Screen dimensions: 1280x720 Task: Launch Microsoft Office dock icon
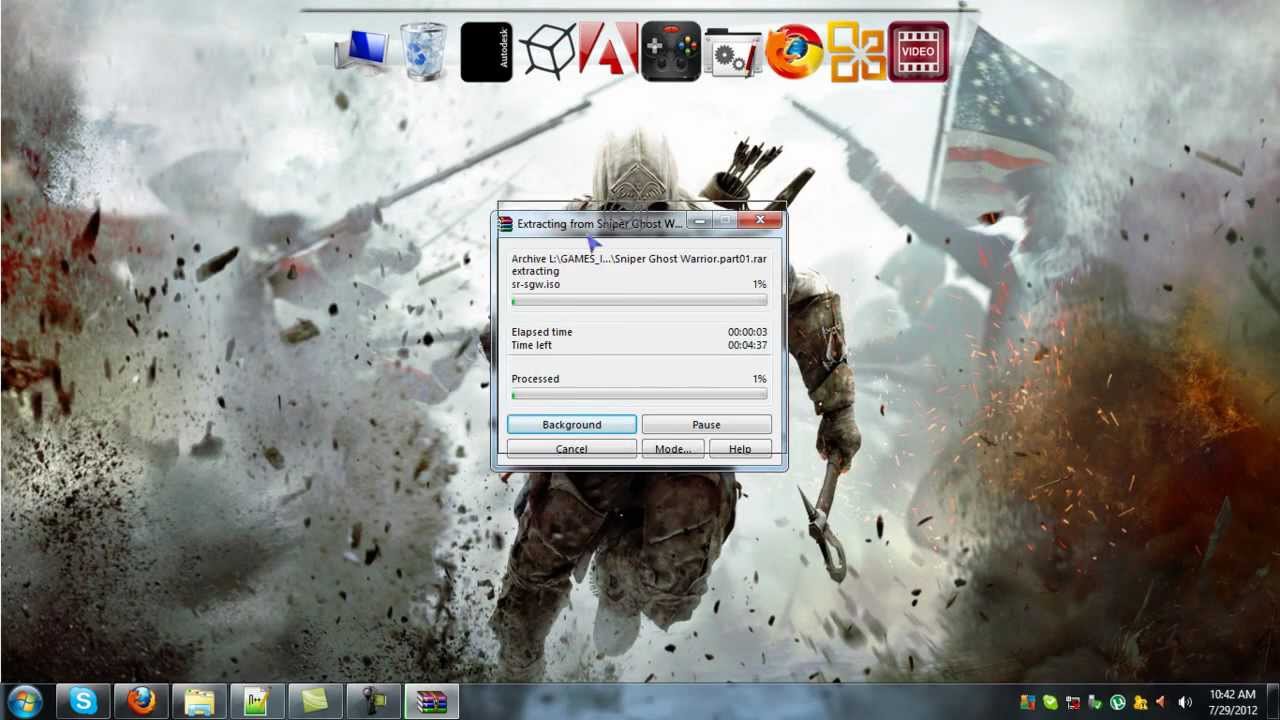point(856,52)
